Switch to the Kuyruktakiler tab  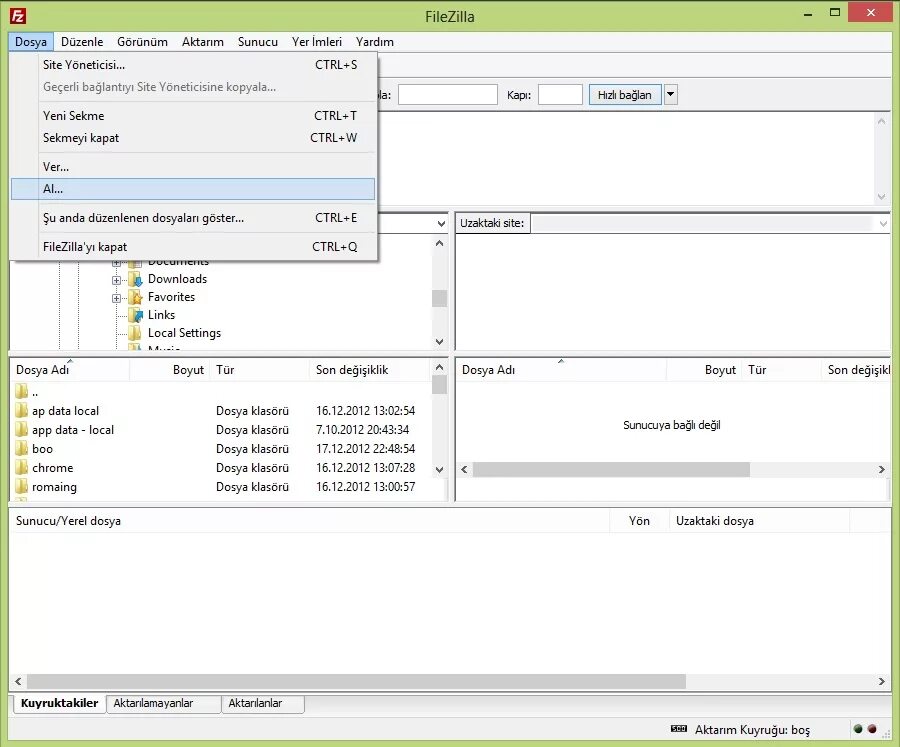click(x=60, y=703)
